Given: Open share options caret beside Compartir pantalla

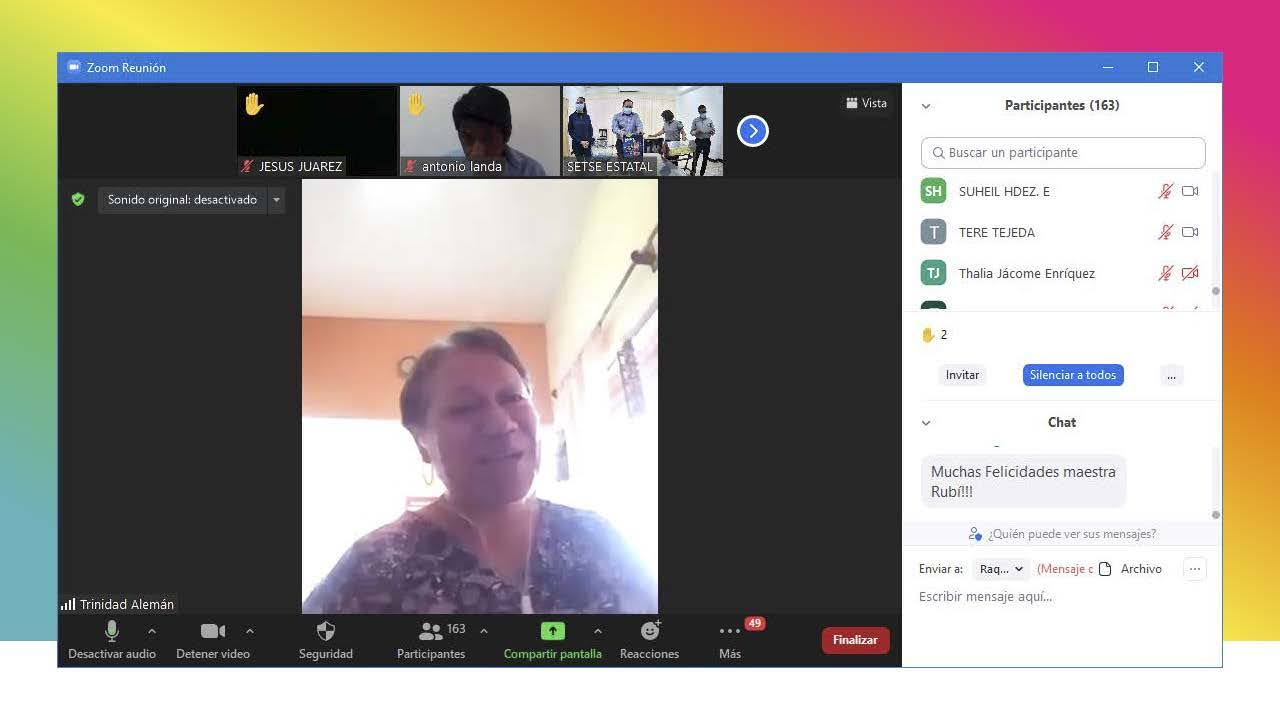Looking at the screenshot, I should point(598,631).
